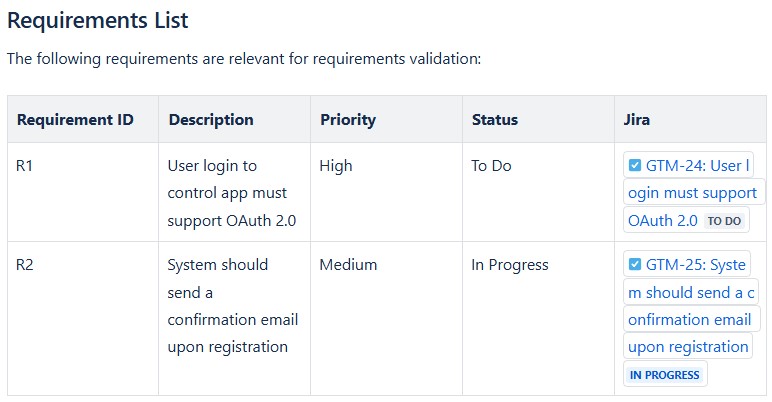
Task: Select the Jira column header
Action: 637,120
